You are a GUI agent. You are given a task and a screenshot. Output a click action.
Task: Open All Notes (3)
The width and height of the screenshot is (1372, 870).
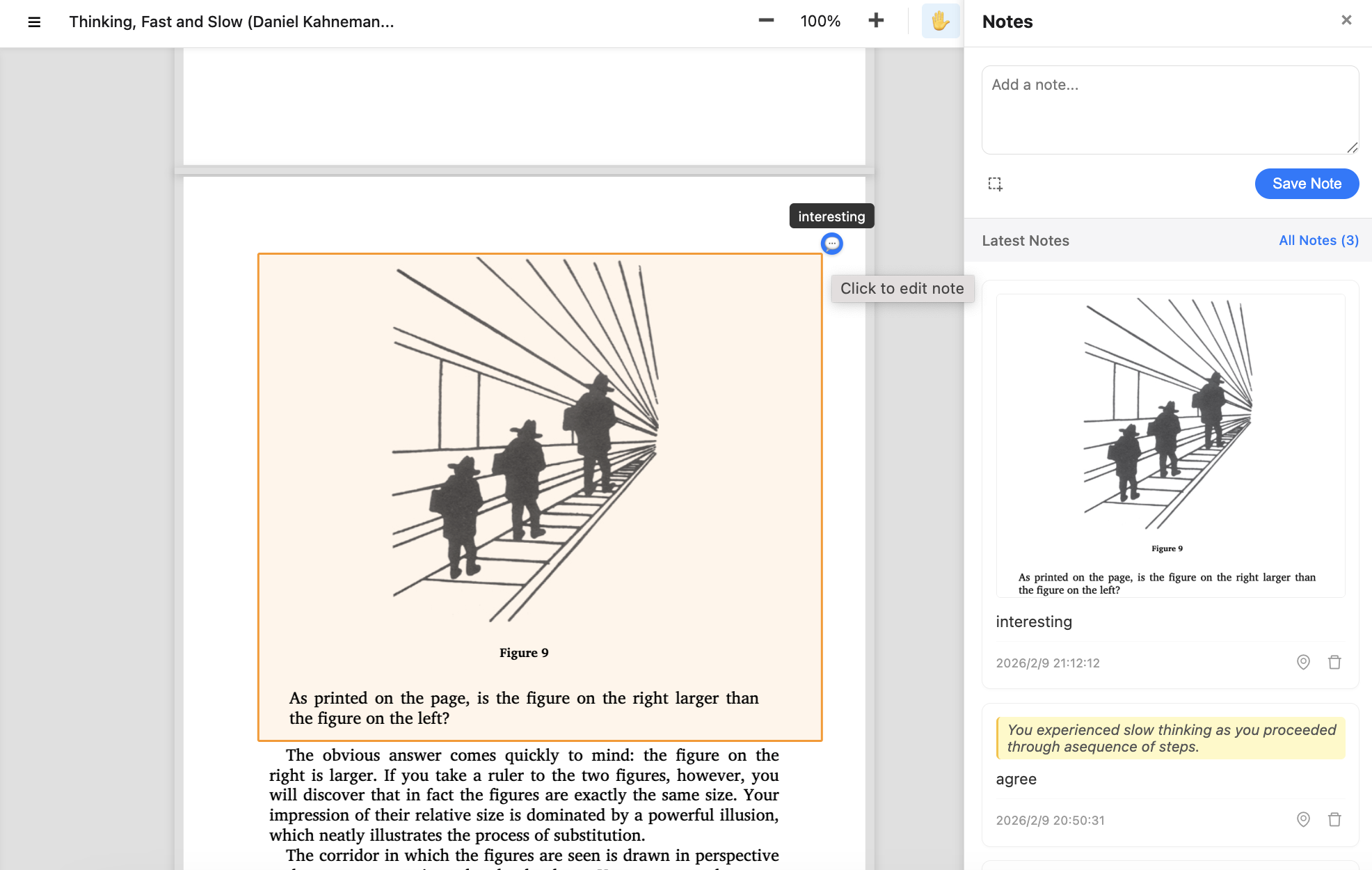pos(1318,240)
